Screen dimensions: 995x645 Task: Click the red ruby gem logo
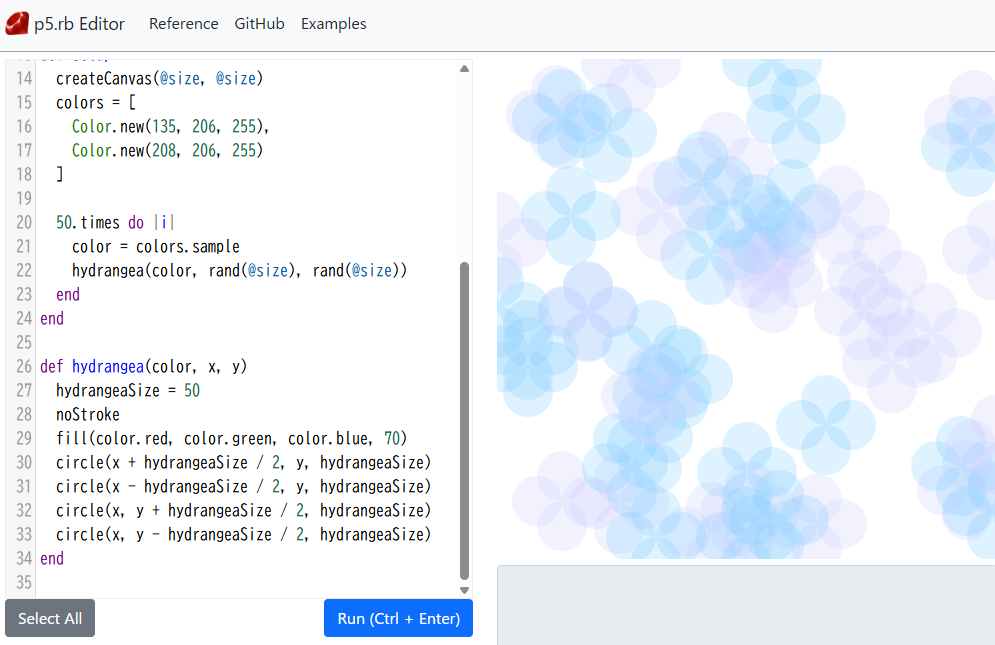pyautogui.click(x=17, y=23)
